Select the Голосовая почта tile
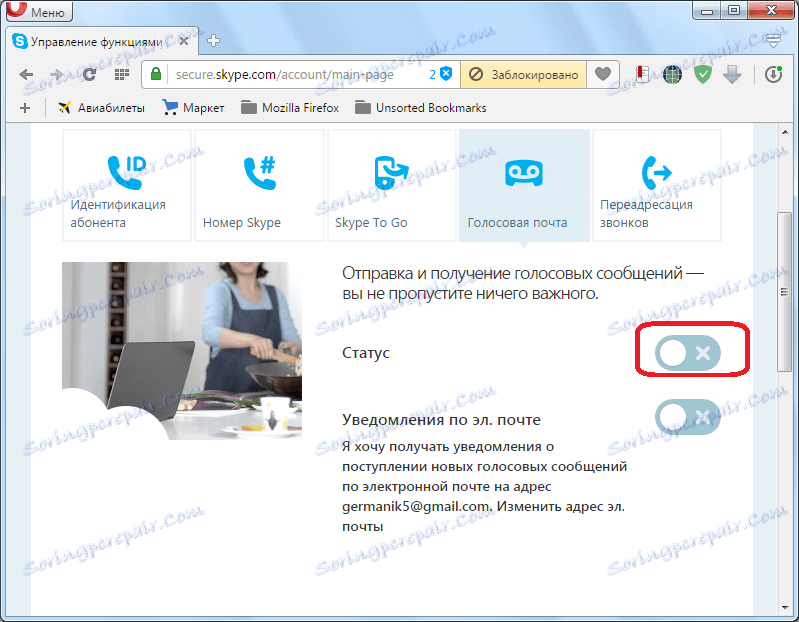 click(x=524, y=185)
